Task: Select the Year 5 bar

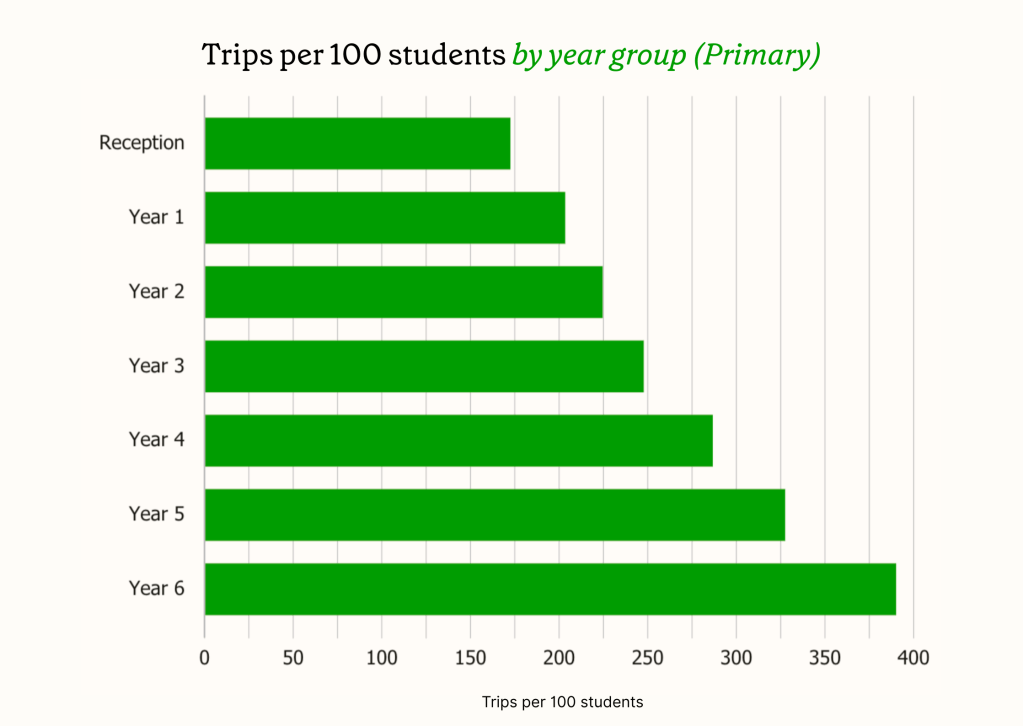Action: tap(494, 514)
